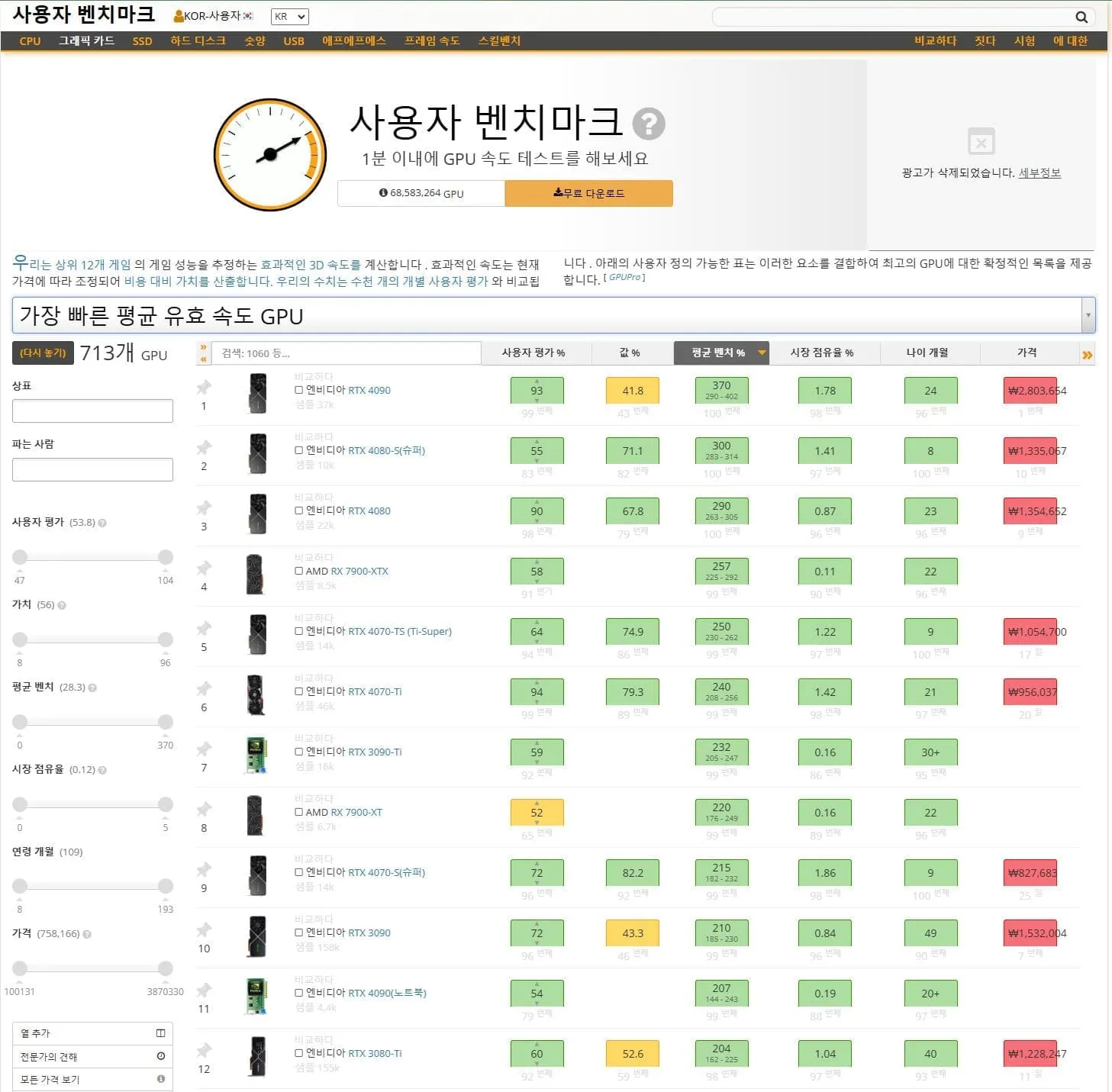Pin the RTX 4070-TS row
This screenshot has height=1092, width=1112.
204,628
